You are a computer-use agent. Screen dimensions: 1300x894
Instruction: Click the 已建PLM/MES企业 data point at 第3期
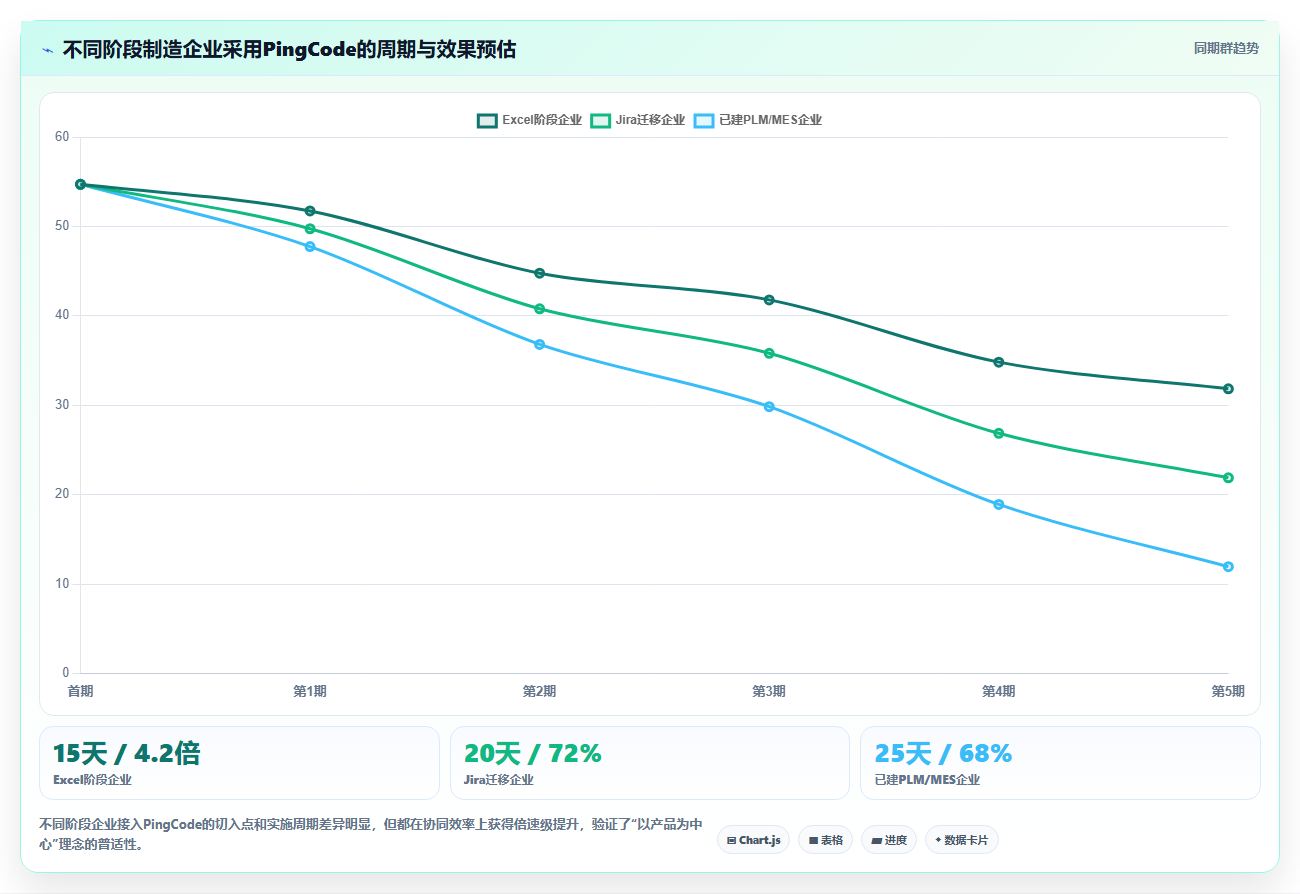769,407
